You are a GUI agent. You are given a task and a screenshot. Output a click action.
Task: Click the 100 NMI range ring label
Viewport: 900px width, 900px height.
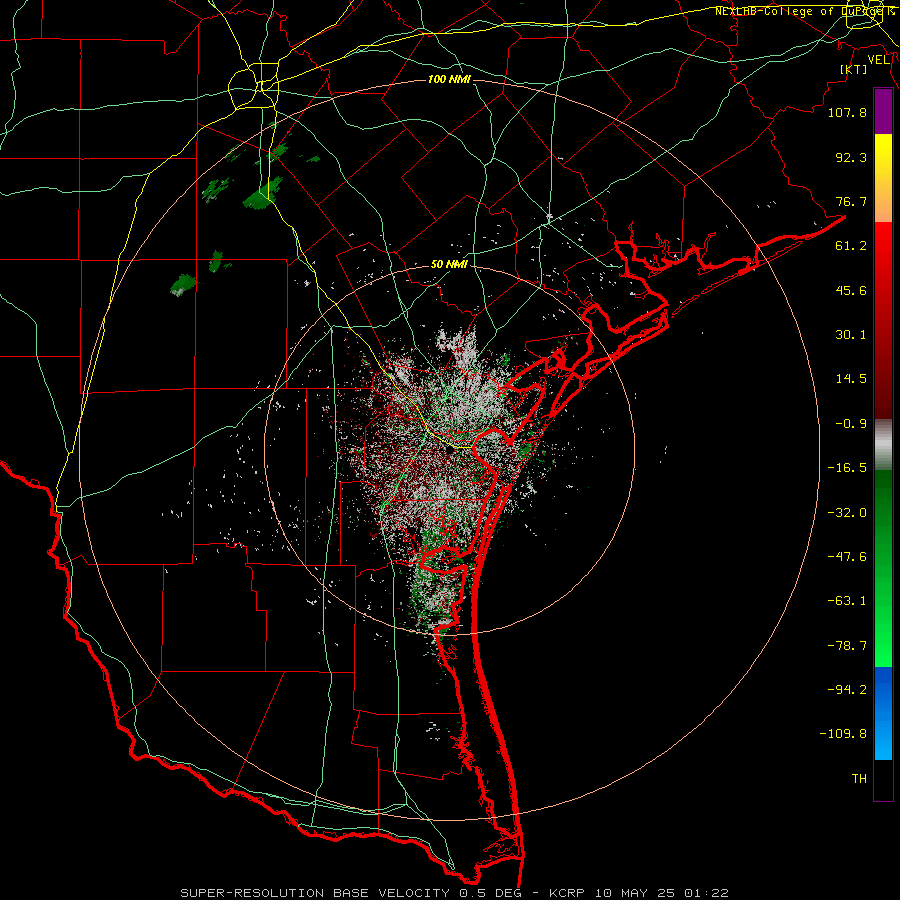pos(449,79)
